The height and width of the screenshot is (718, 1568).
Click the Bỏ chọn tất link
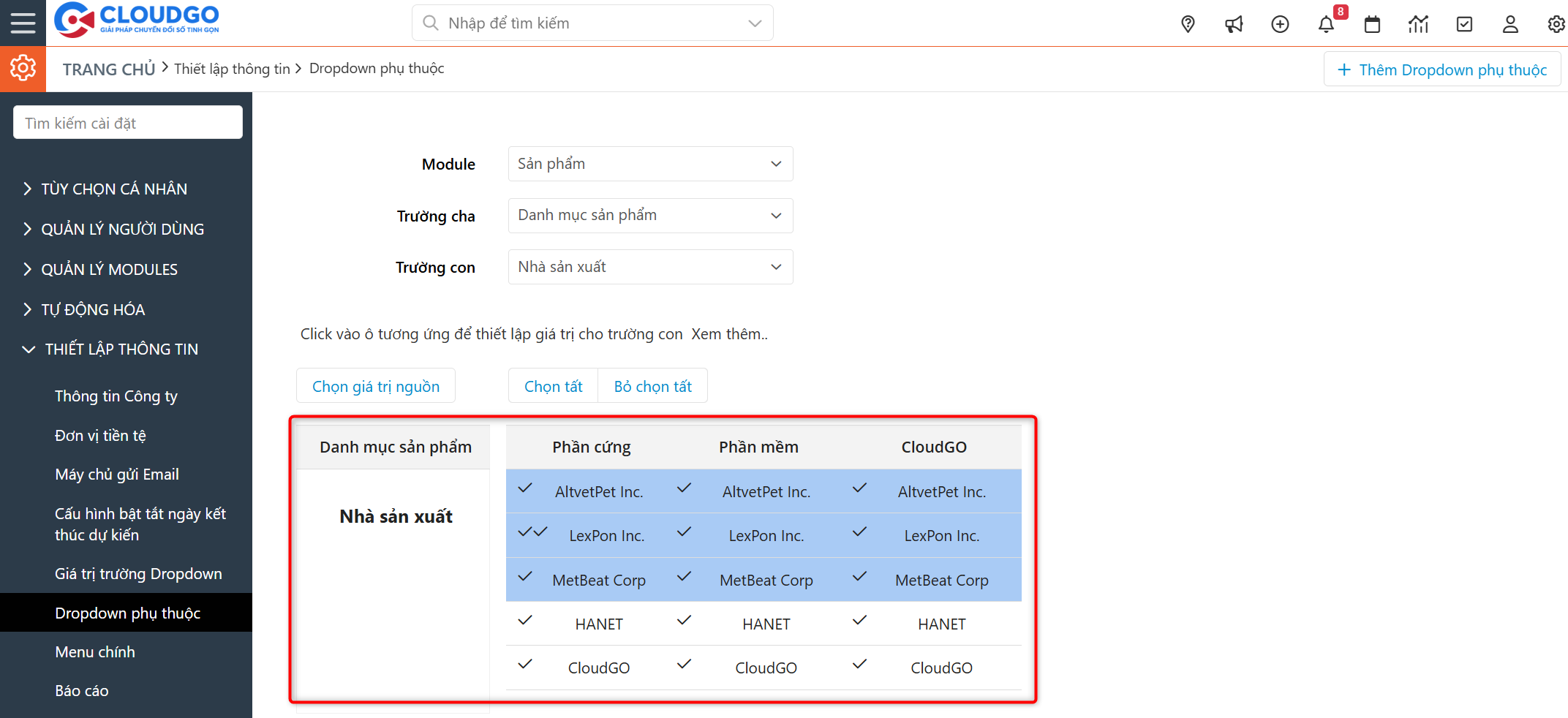pos(652,385)
